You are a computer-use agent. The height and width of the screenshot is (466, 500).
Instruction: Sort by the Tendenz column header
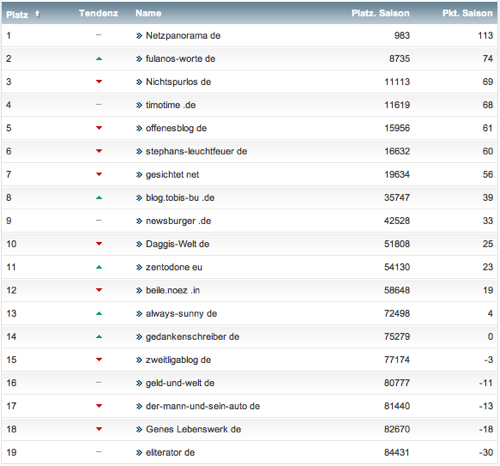(x=98, y=13)
